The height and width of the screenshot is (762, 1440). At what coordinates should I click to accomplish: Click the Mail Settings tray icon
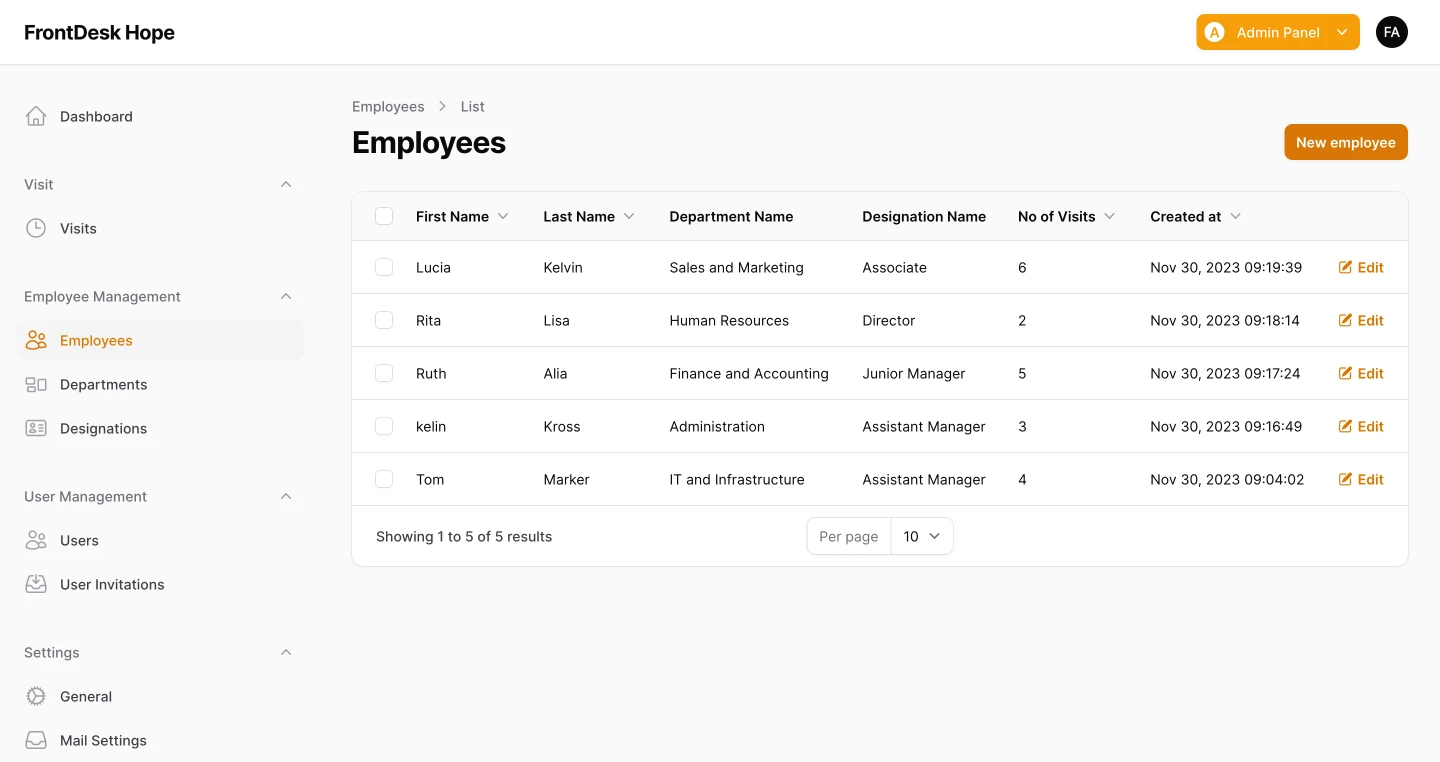(36, 740)
